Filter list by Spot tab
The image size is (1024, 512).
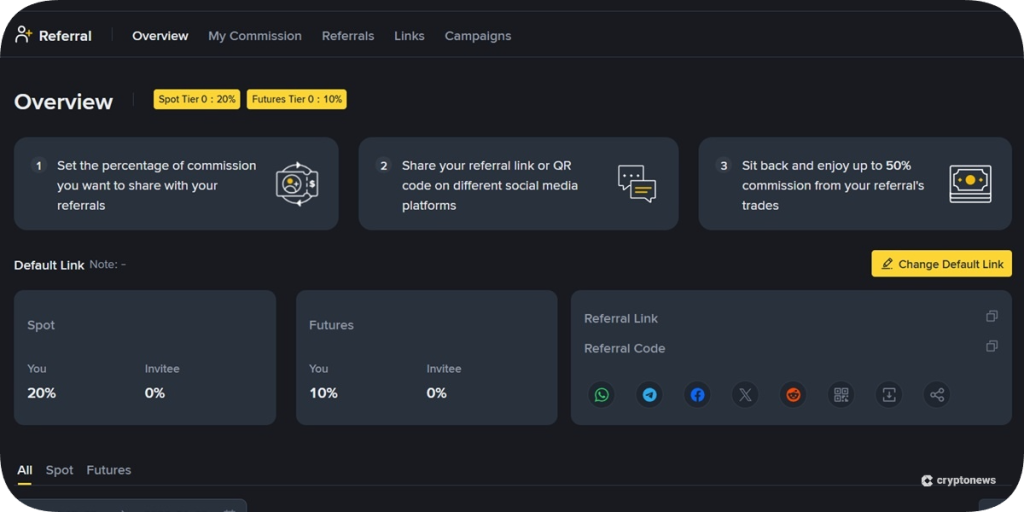click(59, 470)
